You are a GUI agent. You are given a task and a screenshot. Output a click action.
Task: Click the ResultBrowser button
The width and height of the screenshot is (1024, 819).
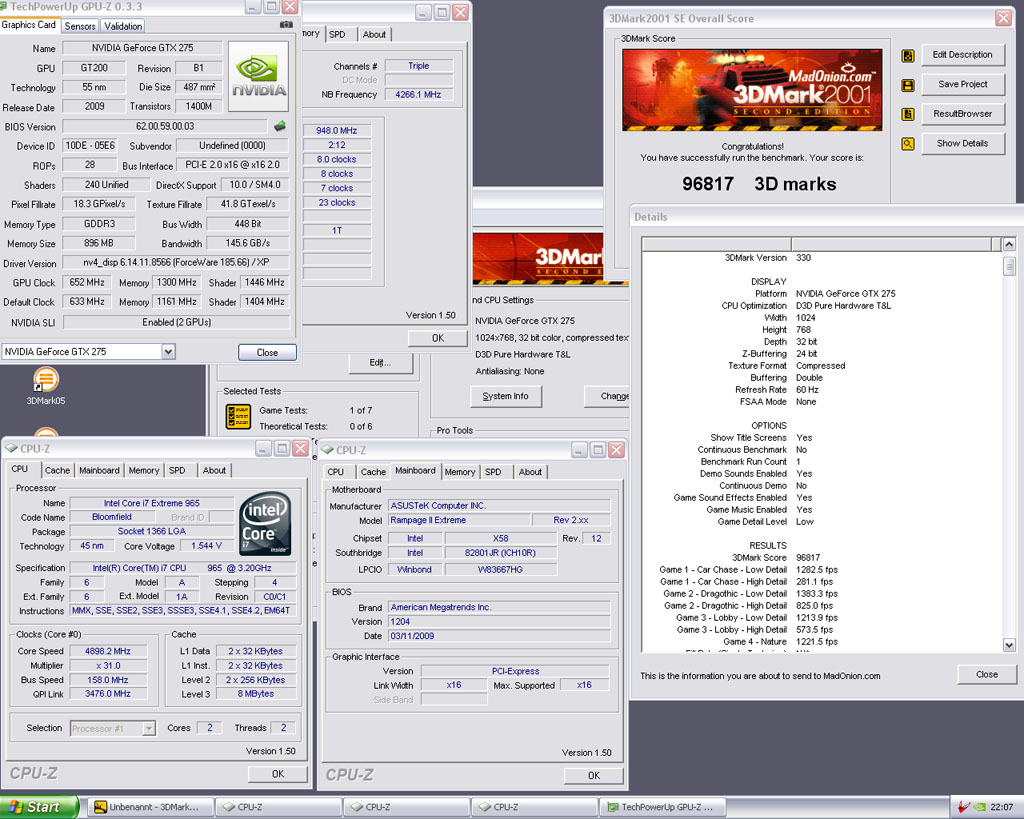point(962,114)
